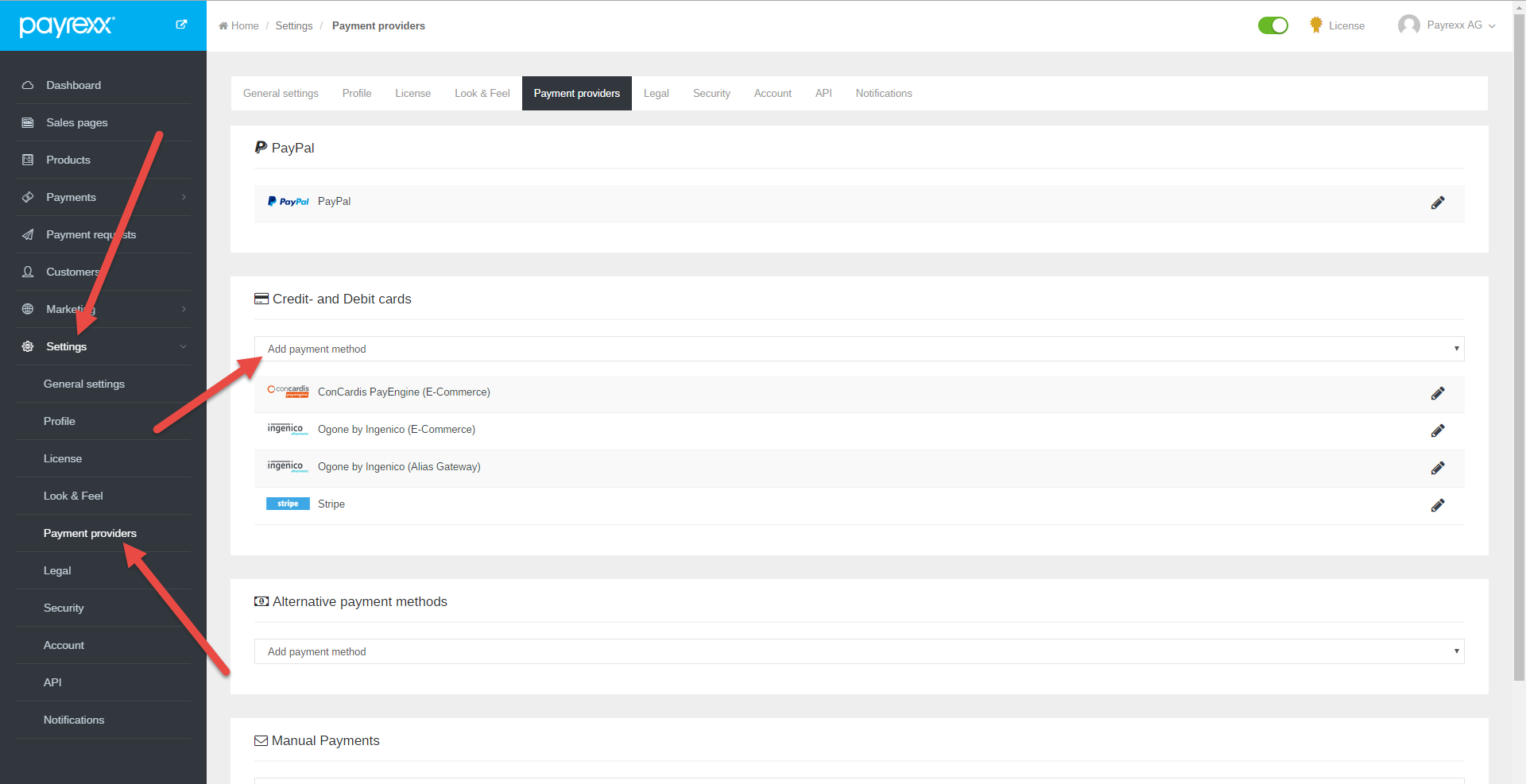Screen dimensions: 1526x784
Task: Click the Stripe row label
Action: click(x=331, y=504)
